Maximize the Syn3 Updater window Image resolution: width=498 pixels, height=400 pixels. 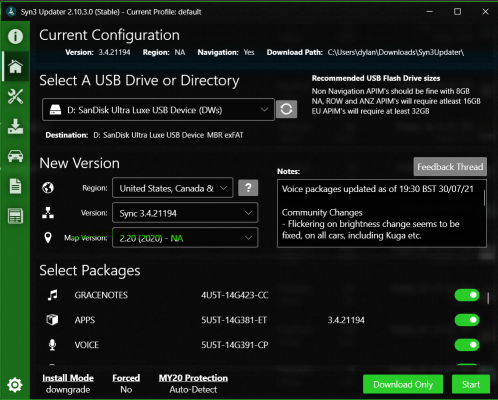point(458,12)
